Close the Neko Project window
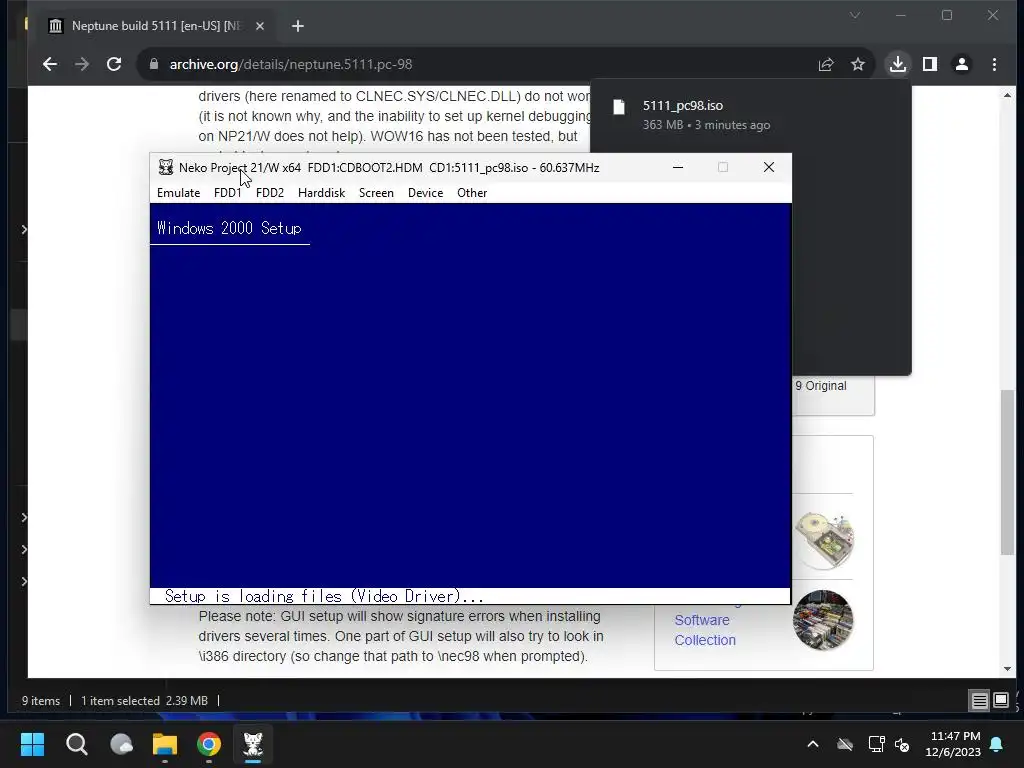 click(x=769, y=167)
